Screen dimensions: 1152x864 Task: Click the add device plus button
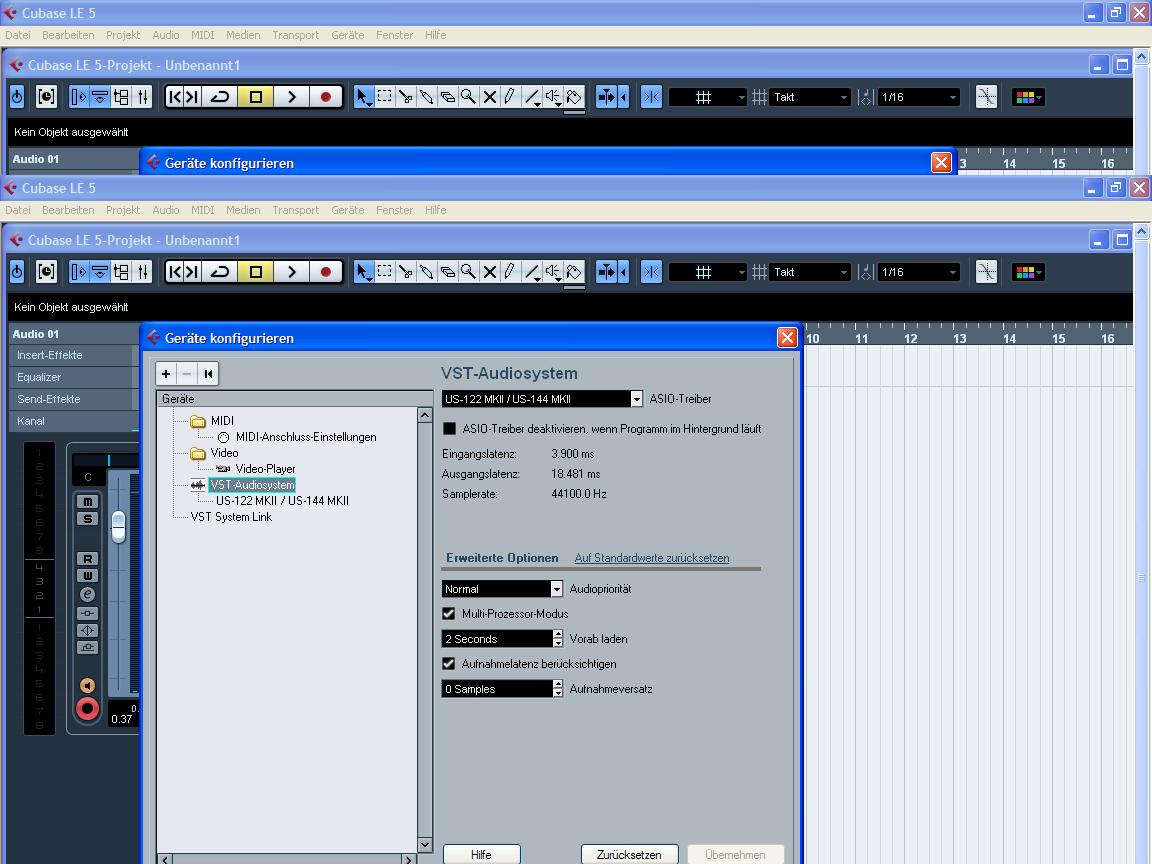[166, 374]
